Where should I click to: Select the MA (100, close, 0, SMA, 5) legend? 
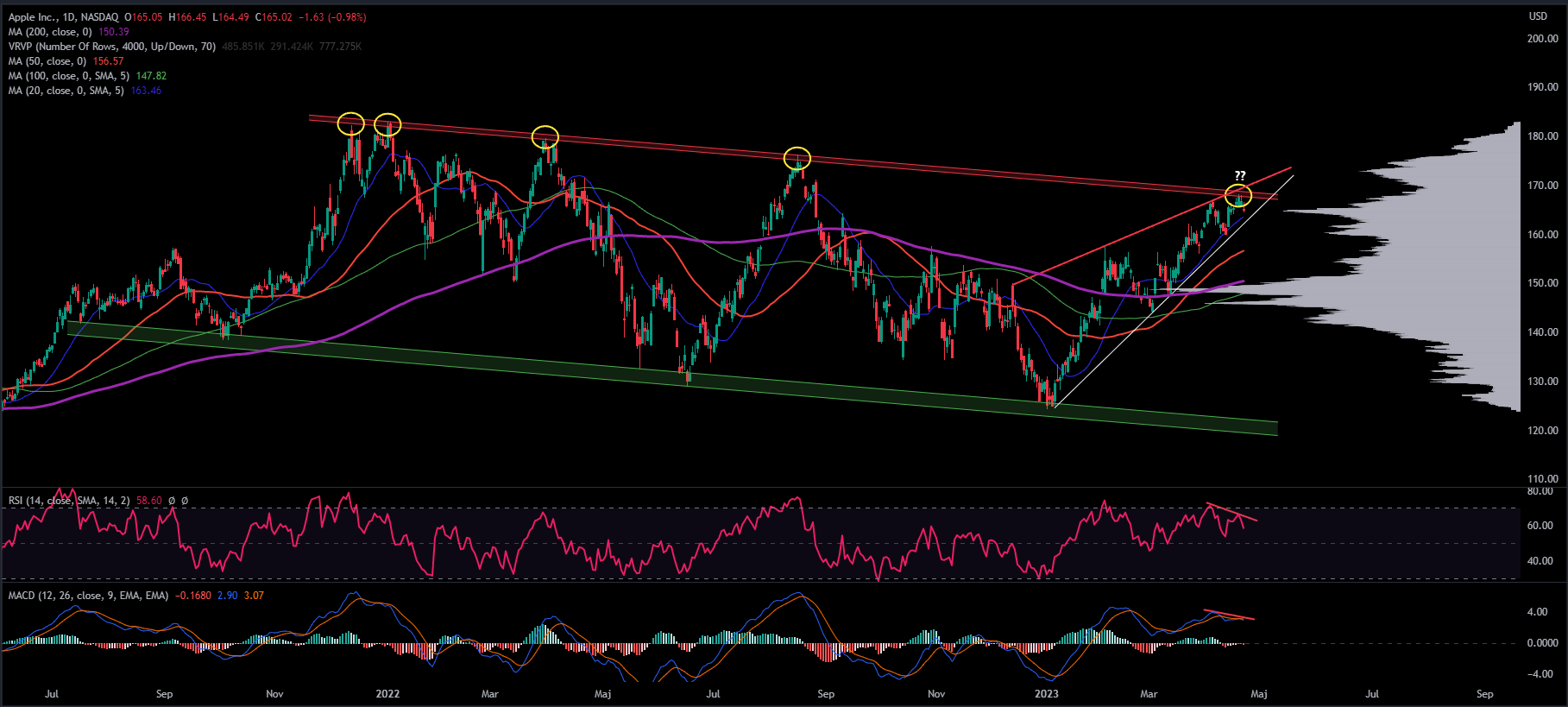pyautogui.click(x=69, y=76)
